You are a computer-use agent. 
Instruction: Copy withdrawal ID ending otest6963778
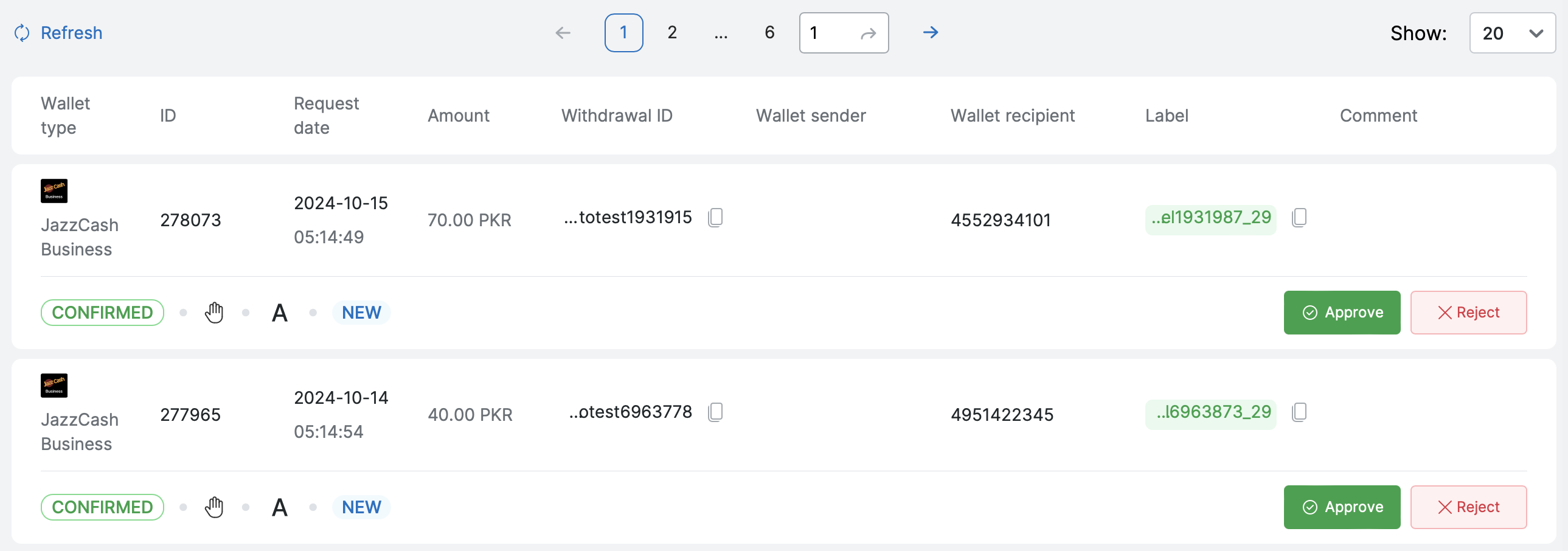[x=715, y=412]
